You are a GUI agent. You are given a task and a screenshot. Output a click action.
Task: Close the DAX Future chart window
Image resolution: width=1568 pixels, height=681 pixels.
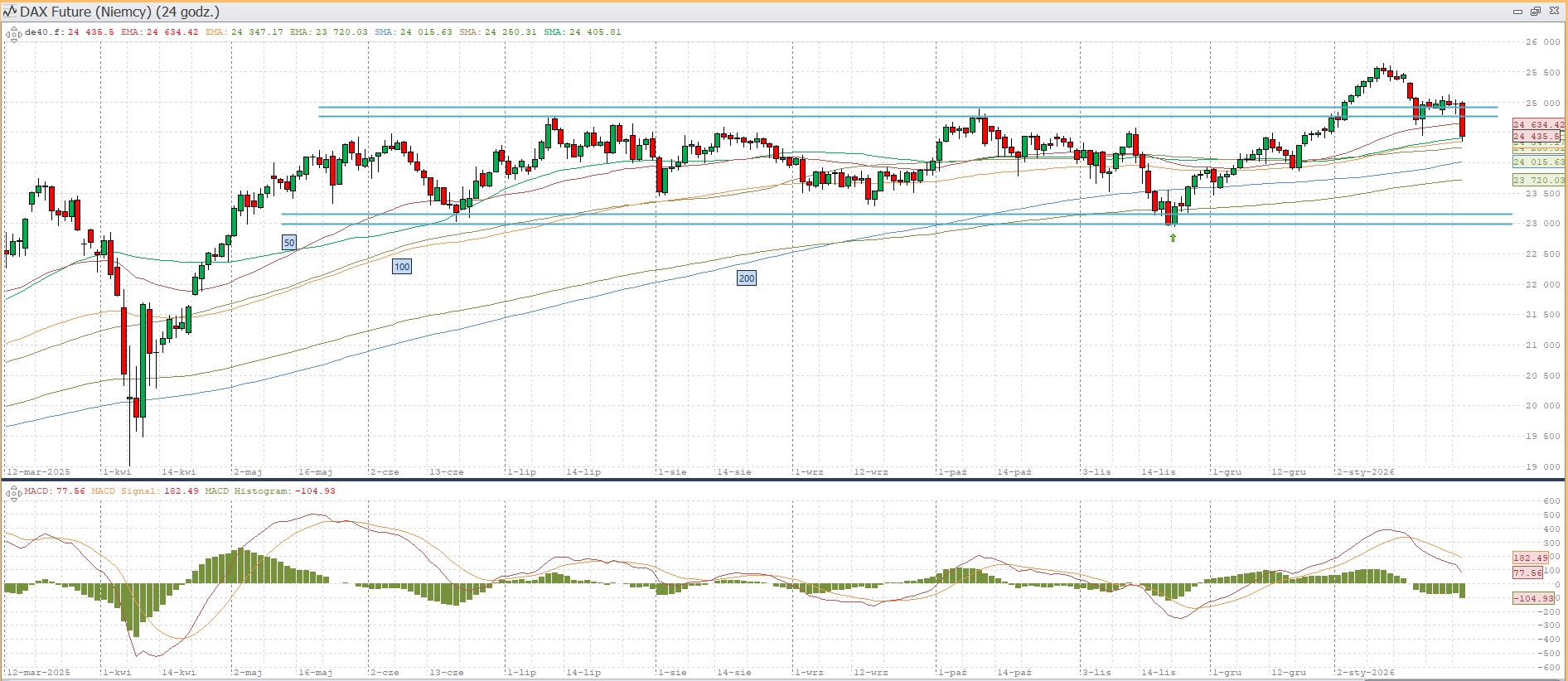[1554, 11]
